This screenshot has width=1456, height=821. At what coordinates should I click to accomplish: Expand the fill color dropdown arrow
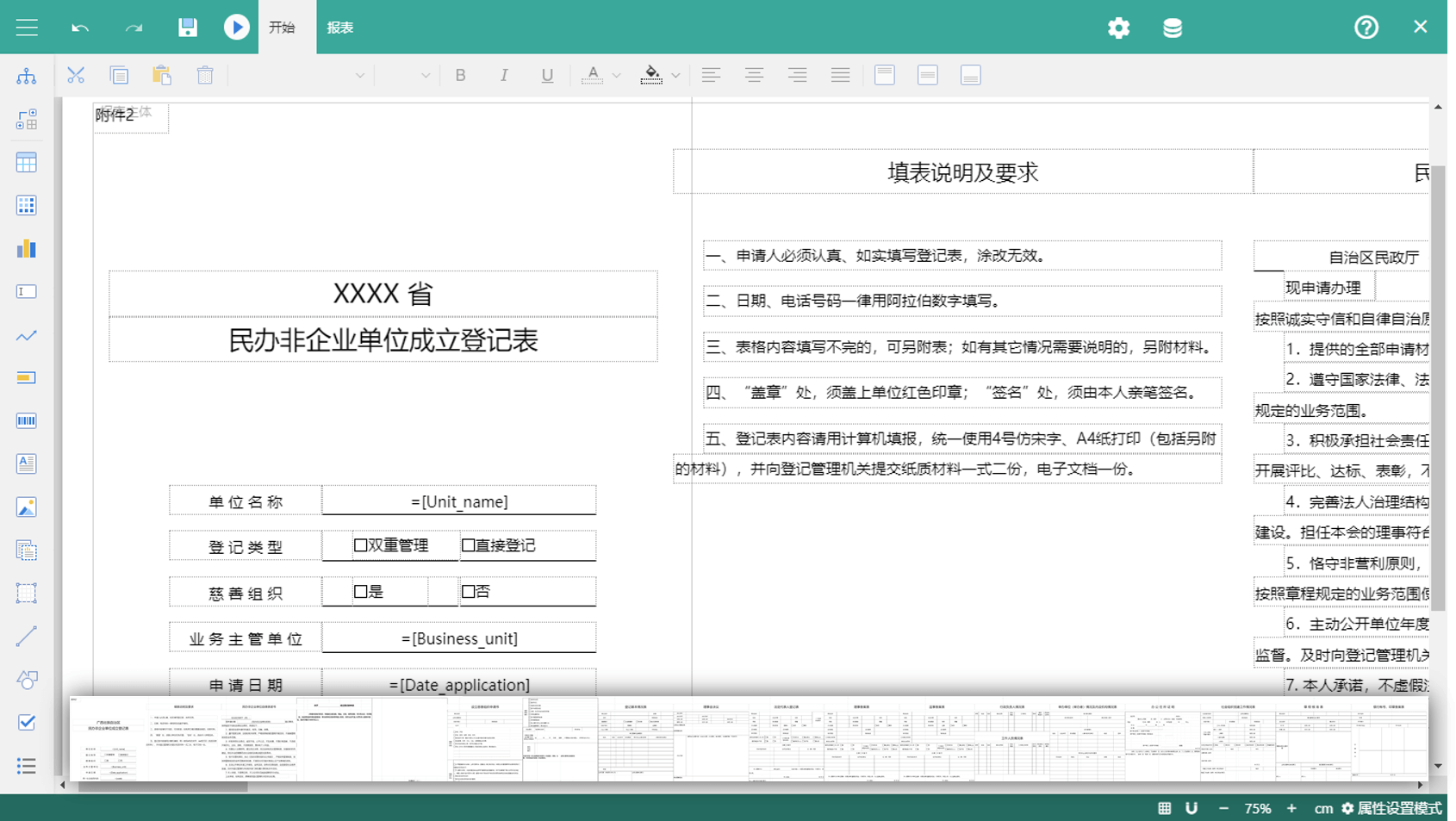(676, 76)
